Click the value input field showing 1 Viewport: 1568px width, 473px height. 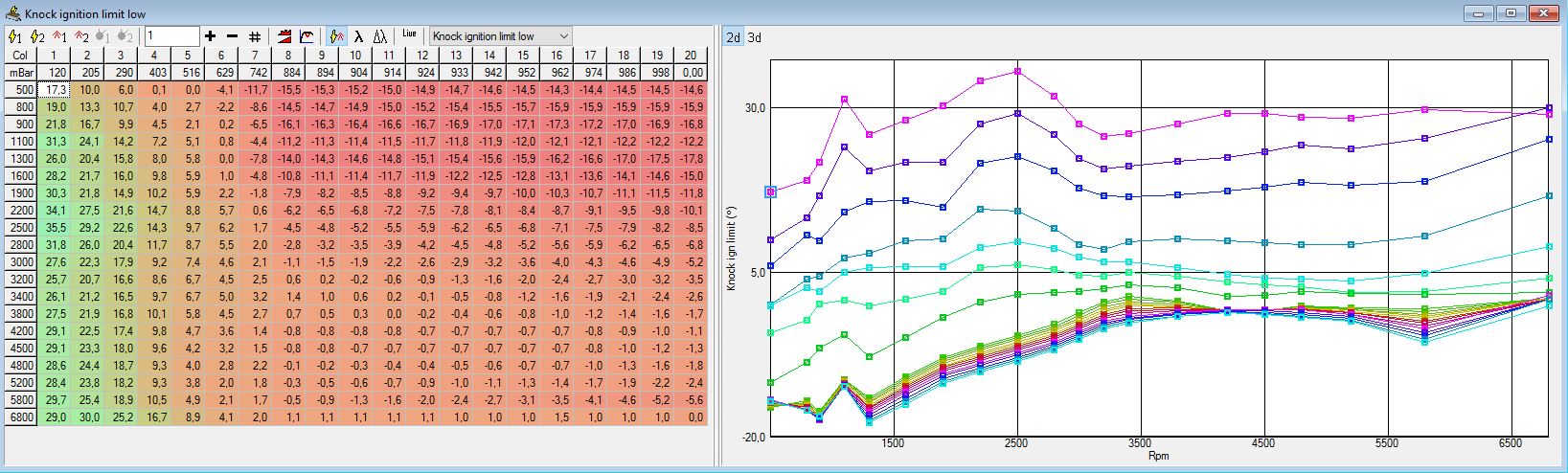(x=171, y=36)
